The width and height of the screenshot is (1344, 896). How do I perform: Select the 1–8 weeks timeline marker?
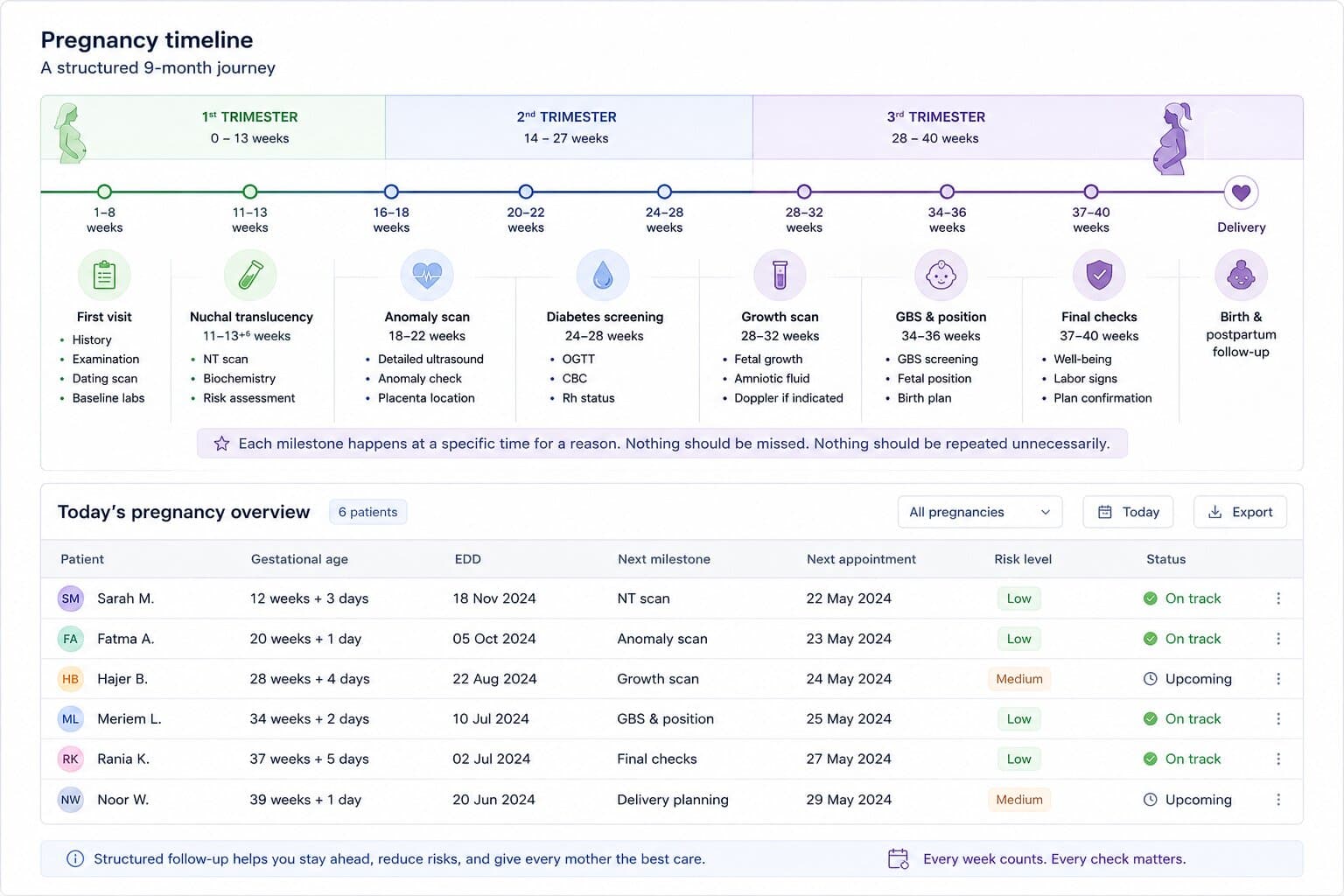[x=104, y=192]
